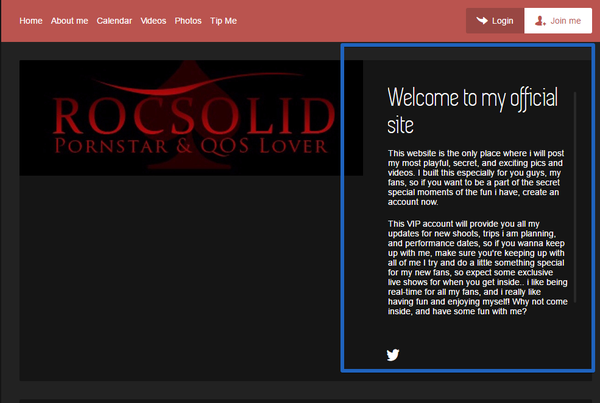600x403 pixels.
Task: Select Videos in the navigation bar
Action: [x=153, y=21]
